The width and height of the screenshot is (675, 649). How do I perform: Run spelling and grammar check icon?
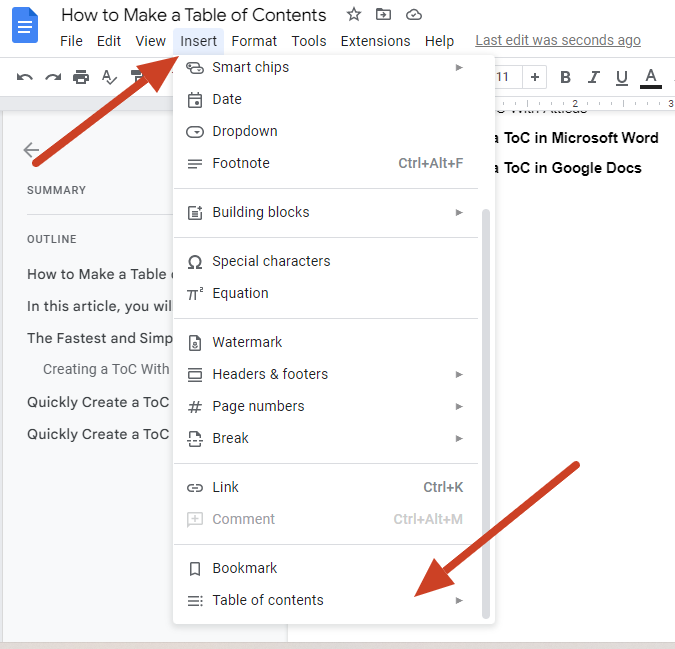coord(109,77)
